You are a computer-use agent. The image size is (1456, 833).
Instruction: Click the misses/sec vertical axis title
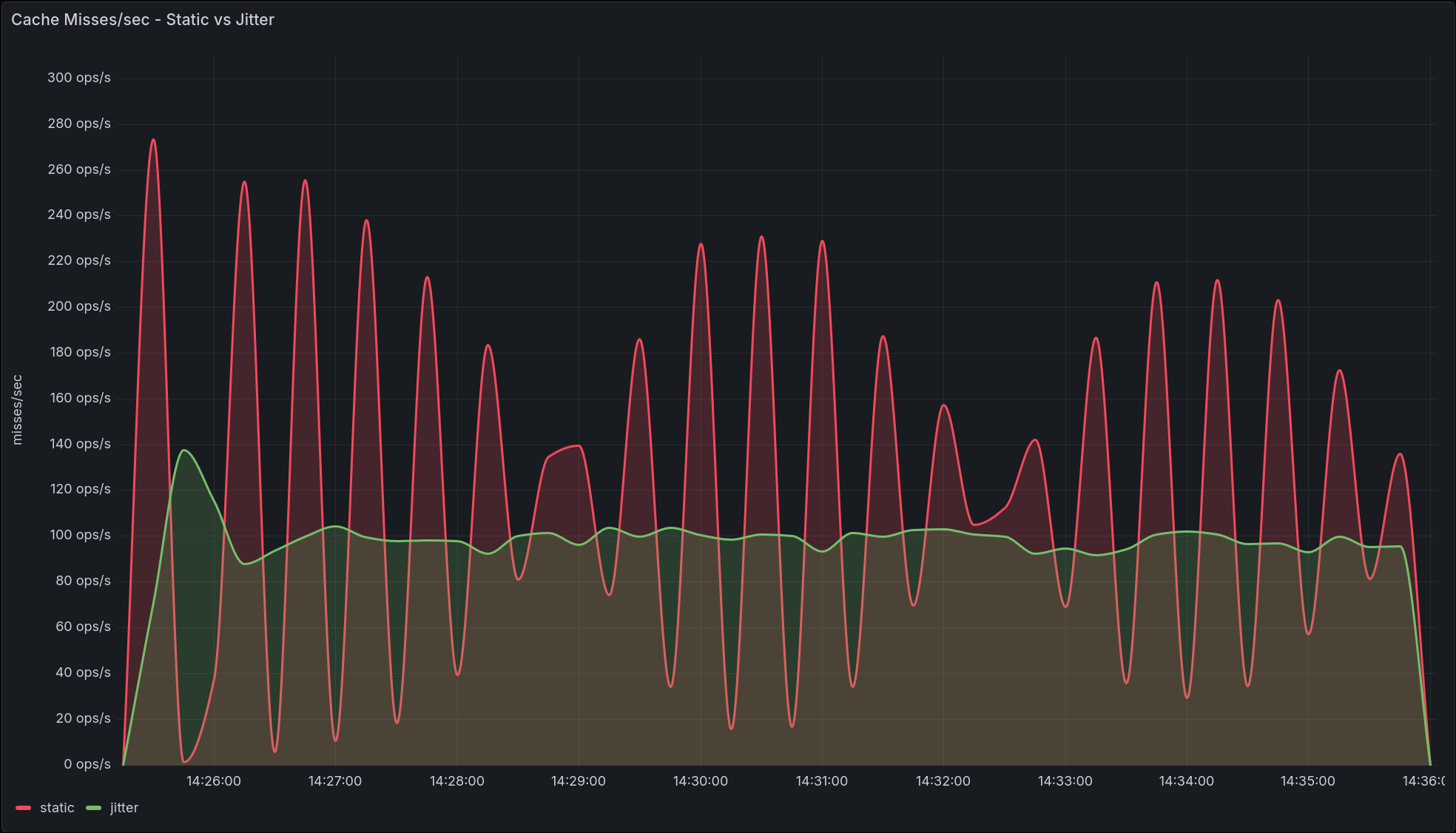tap(18, 410)
